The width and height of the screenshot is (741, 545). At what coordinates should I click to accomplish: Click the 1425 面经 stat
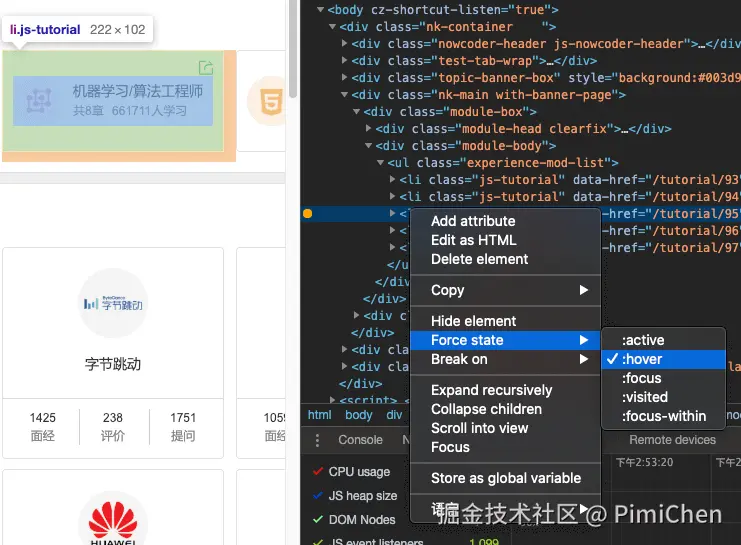tap(43, 426)
